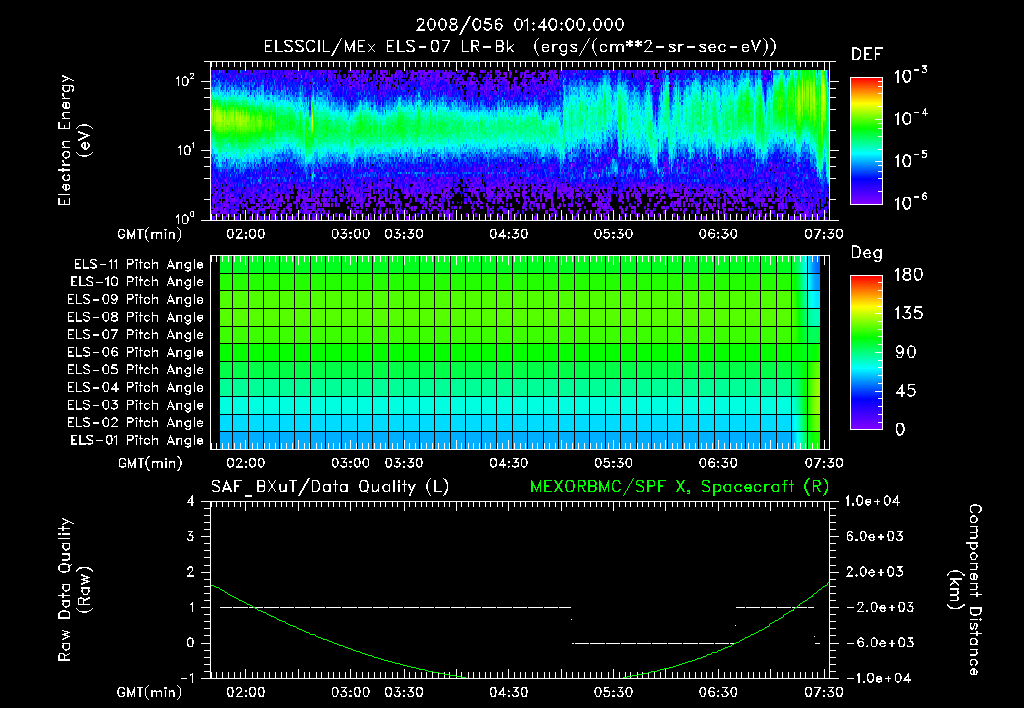Viewport: 1024px width, 708px height.
Task: Click the SAF_BXuT/Data Quality (L) label
Action: [x=328, y=486]
